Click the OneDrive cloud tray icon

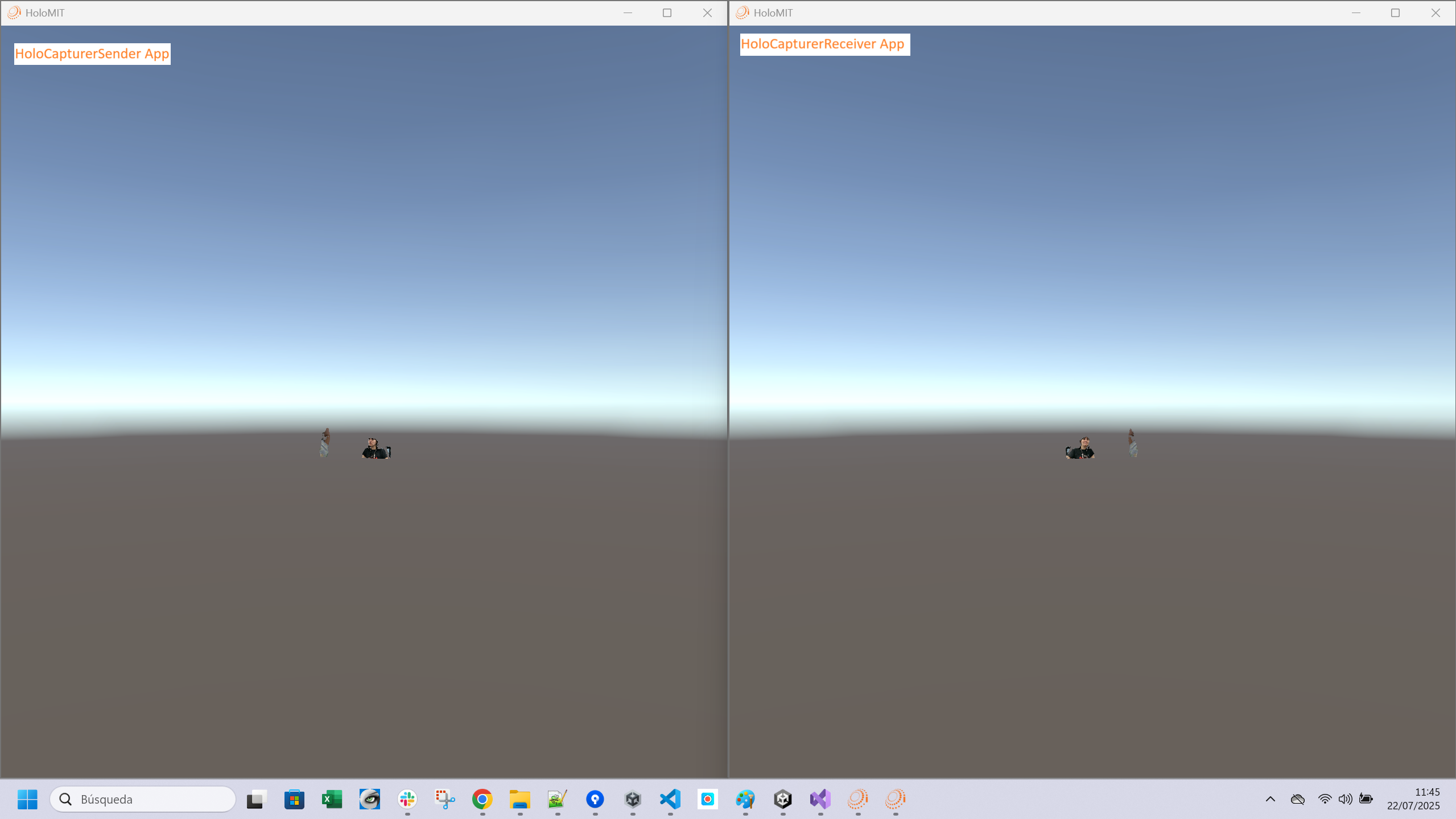1297,799
